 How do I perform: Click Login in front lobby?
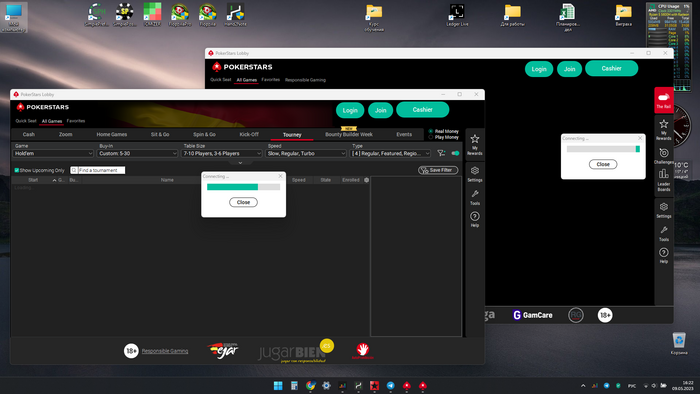pyautogui.click(x=350, y=110)
